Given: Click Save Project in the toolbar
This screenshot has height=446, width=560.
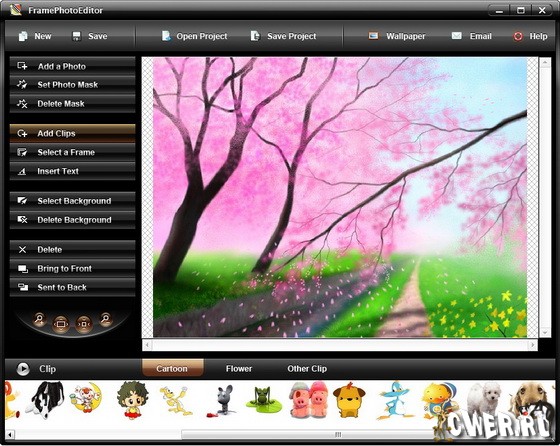Looking at the screenshot, I should coord(284,36).
